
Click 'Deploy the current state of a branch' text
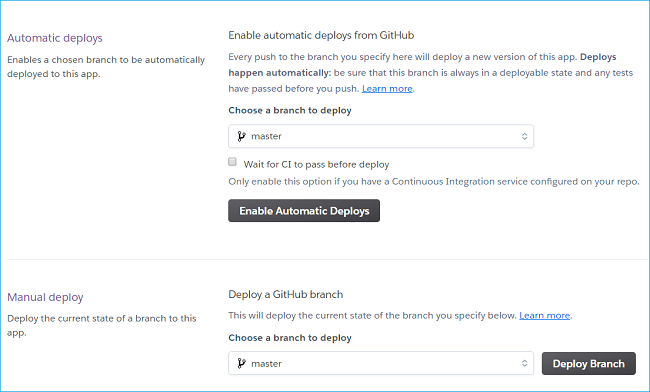coord(102,325)
